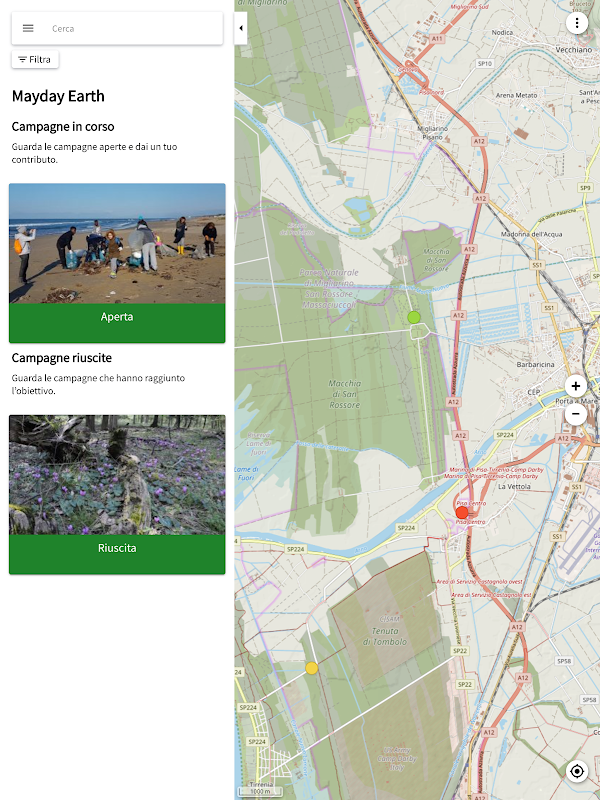Select the yellow campaign marker near Tombolo

[x=312, y=668]
